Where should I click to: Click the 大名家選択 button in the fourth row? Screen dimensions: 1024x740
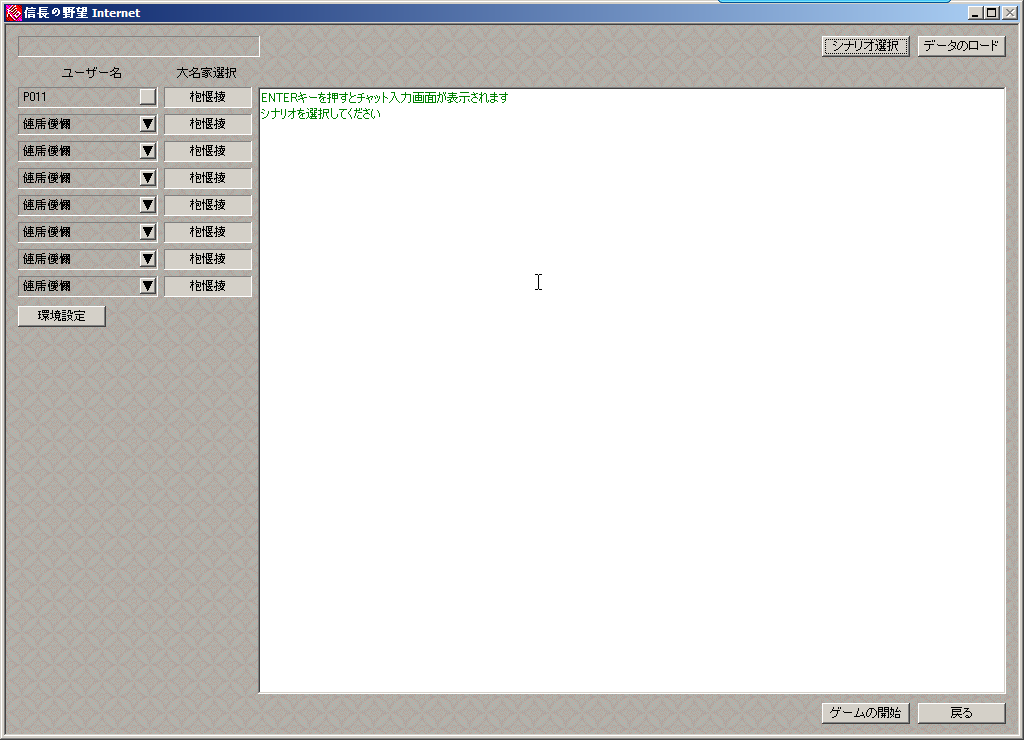click(x=208, y=178)
